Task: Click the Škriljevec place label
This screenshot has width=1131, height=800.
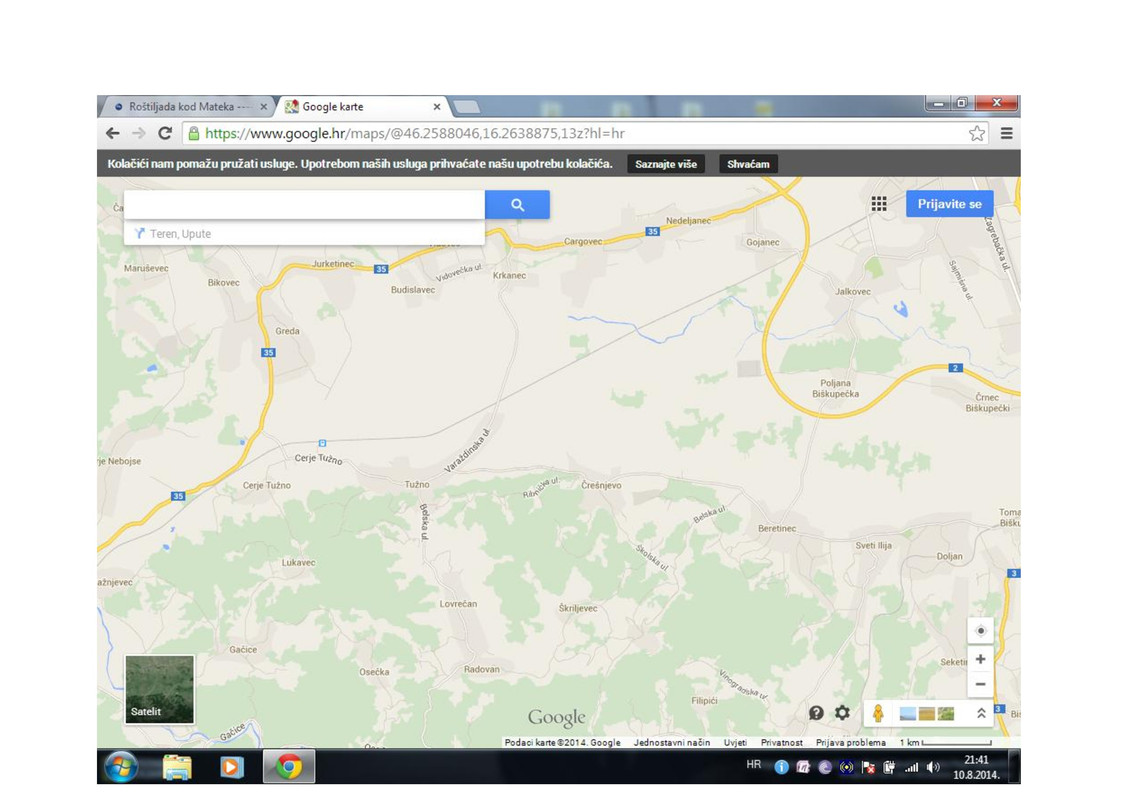Action: (578, 608)
